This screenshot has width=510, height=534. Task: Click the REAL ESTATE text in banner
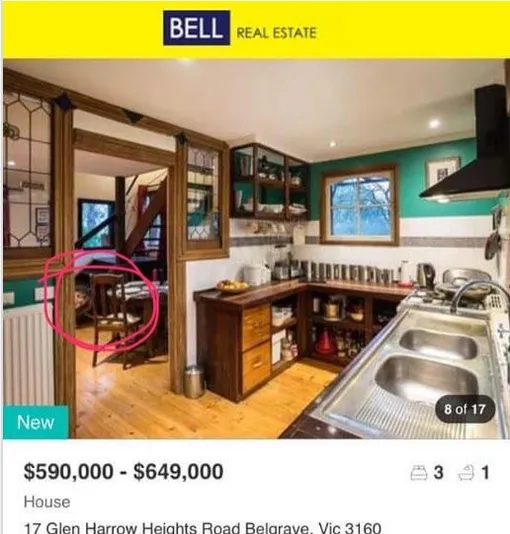click(x=276, y=33)
